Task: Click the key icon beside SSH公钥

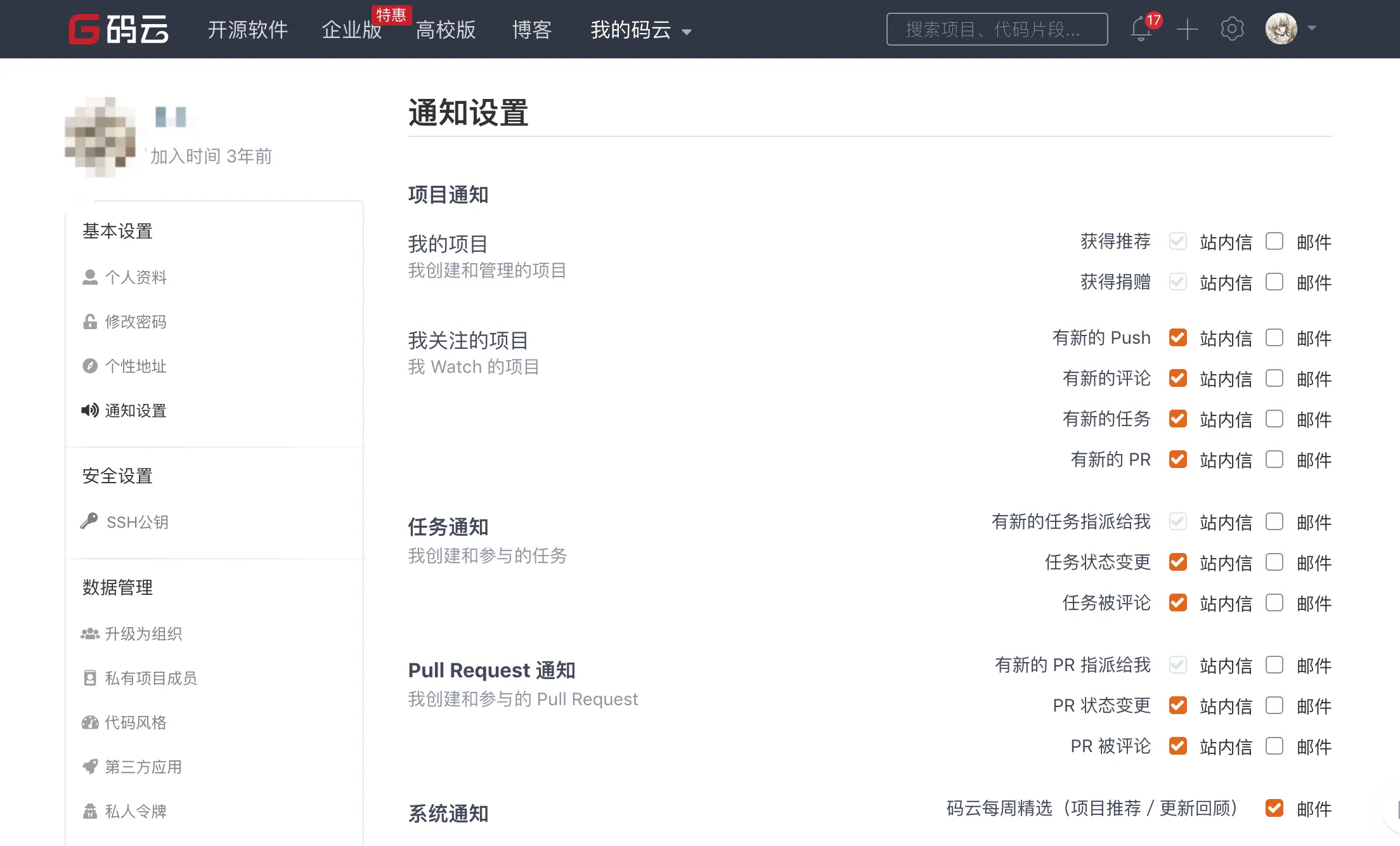Action: click(x=89, y=521)
